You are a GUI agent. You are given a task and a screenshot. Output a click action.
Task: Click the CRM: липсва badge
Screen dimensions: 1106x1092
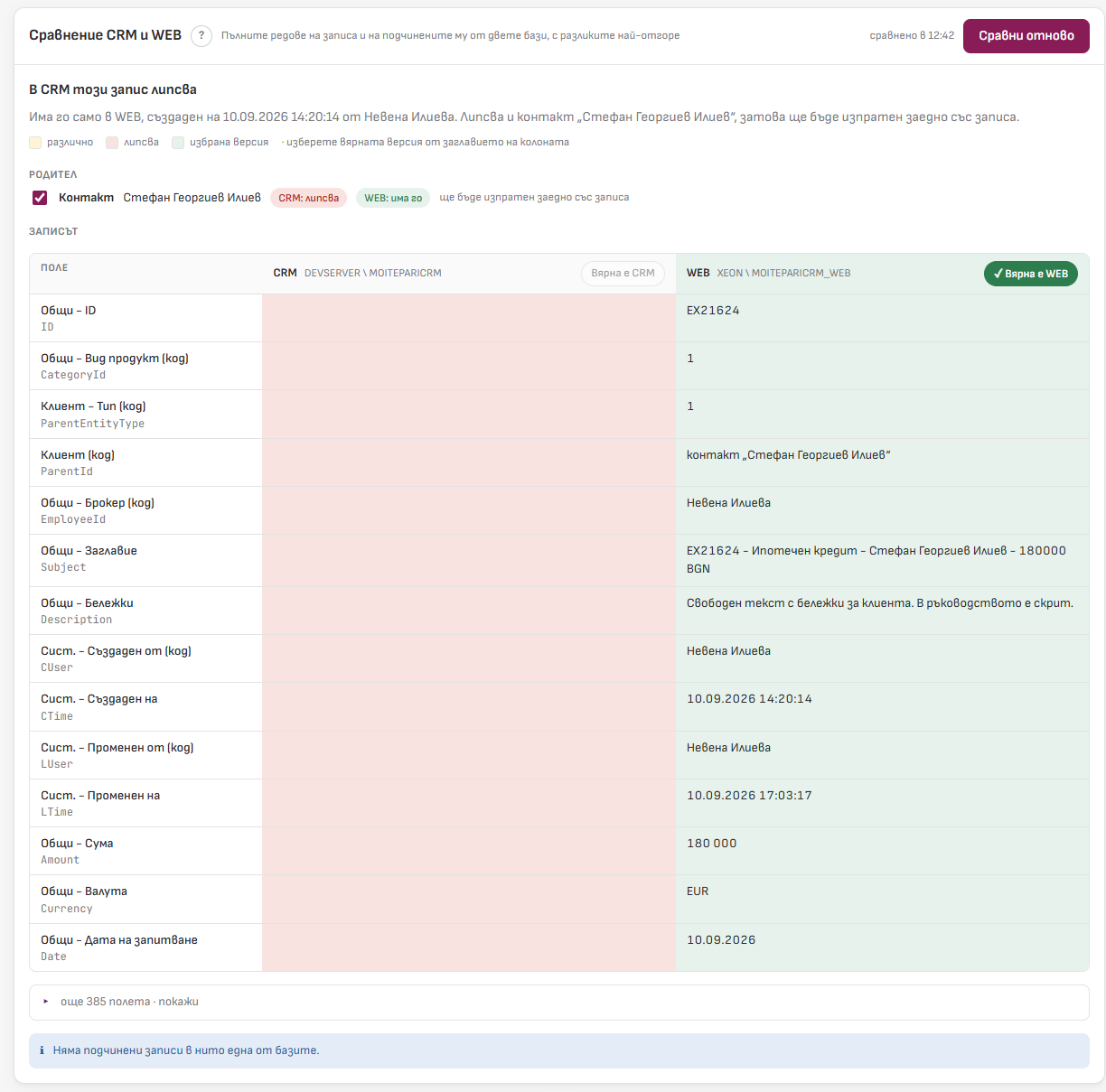[309, 198]
